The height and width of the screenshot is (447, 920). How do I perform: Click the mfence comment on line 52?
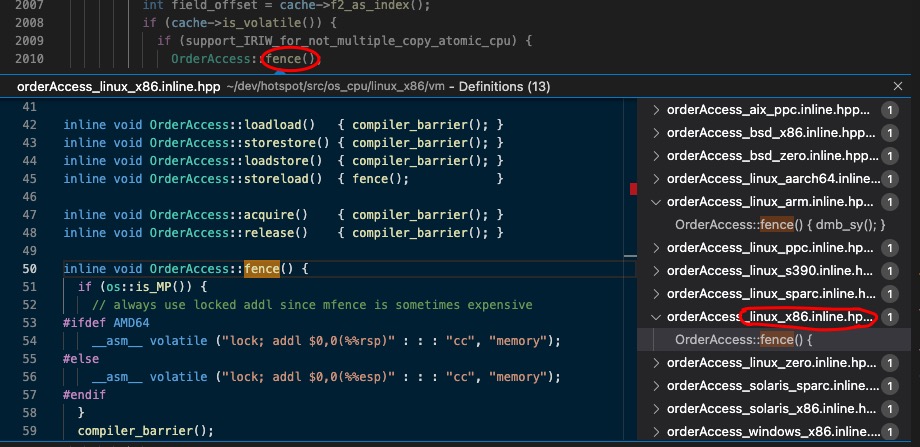312,305
